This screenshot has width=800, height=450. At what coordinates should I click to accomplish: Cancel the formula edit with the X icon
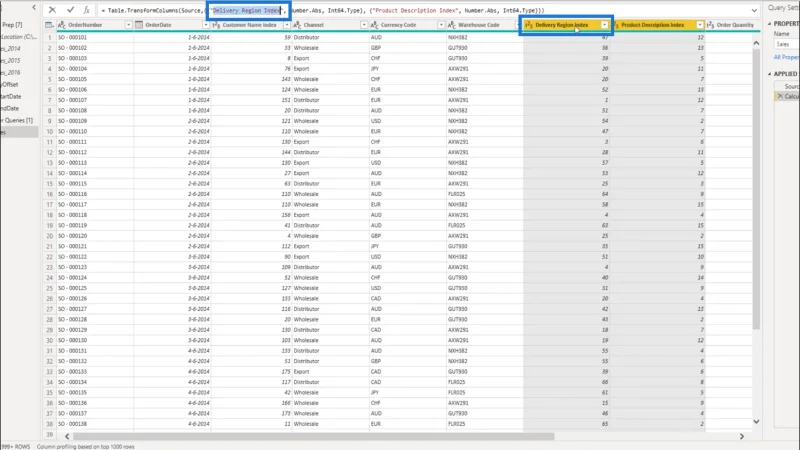[52, 10]
